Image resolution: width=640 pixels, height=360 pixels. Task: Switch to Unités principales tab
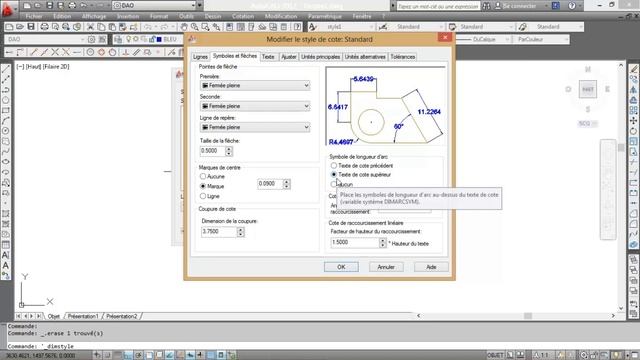point(320,57)
